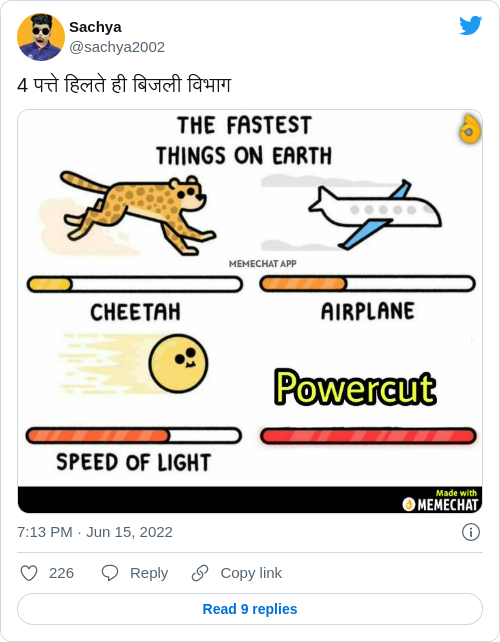500x642 pixels.
Task: Click the cheetah speed progress bar
Action: [x=135, y=284]
